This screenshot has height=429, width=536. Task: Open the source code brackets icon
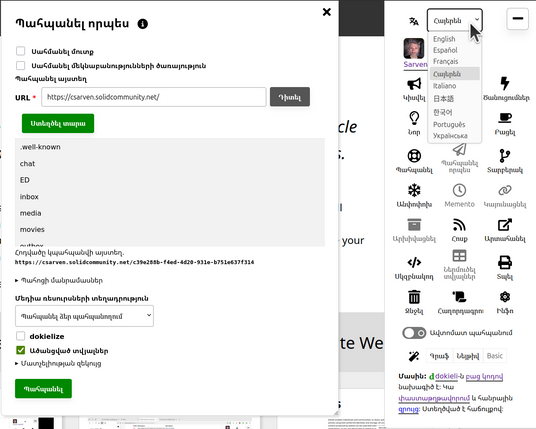click(x=414, y=263)
